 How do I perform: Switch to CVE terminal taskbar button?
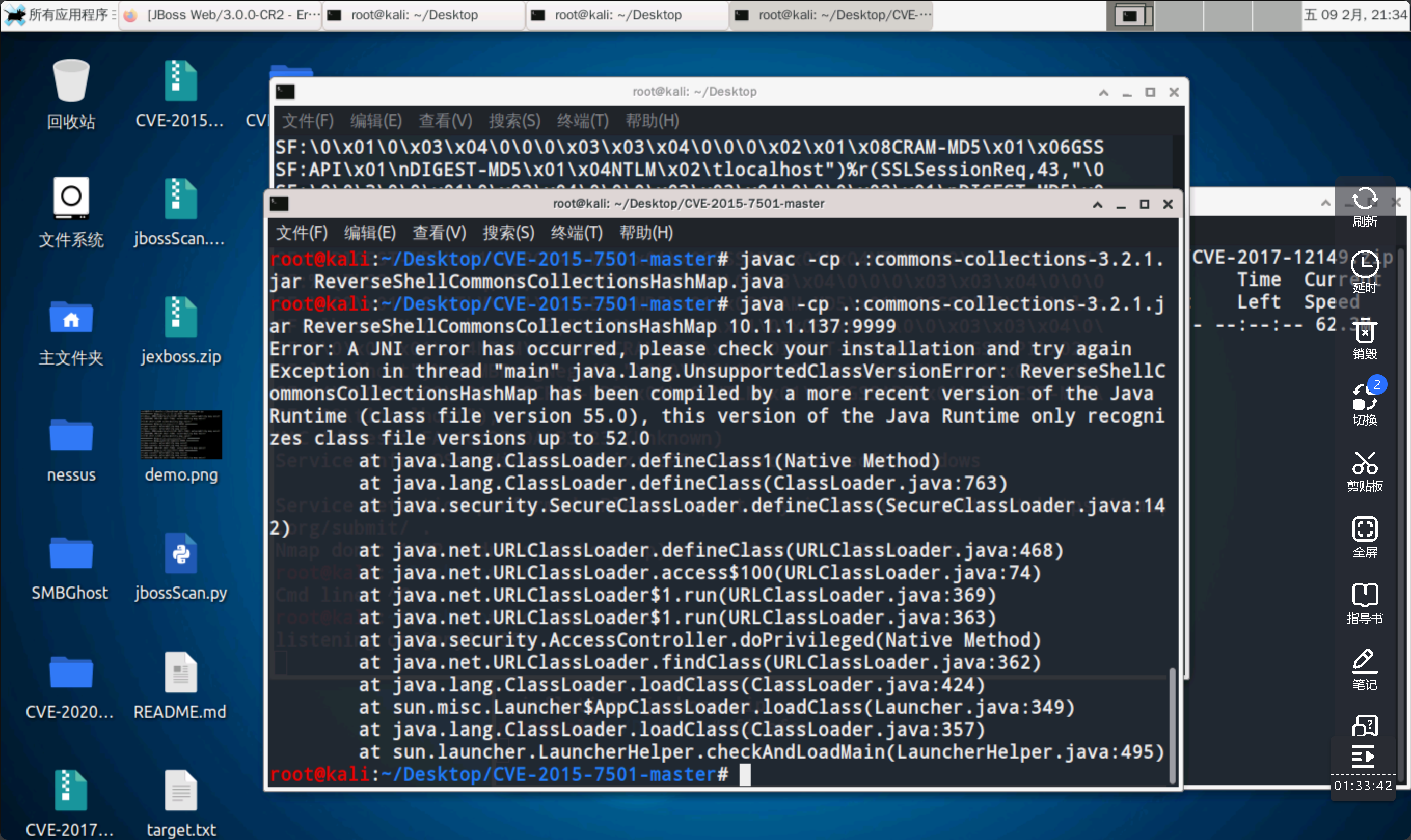click(832, 15)
